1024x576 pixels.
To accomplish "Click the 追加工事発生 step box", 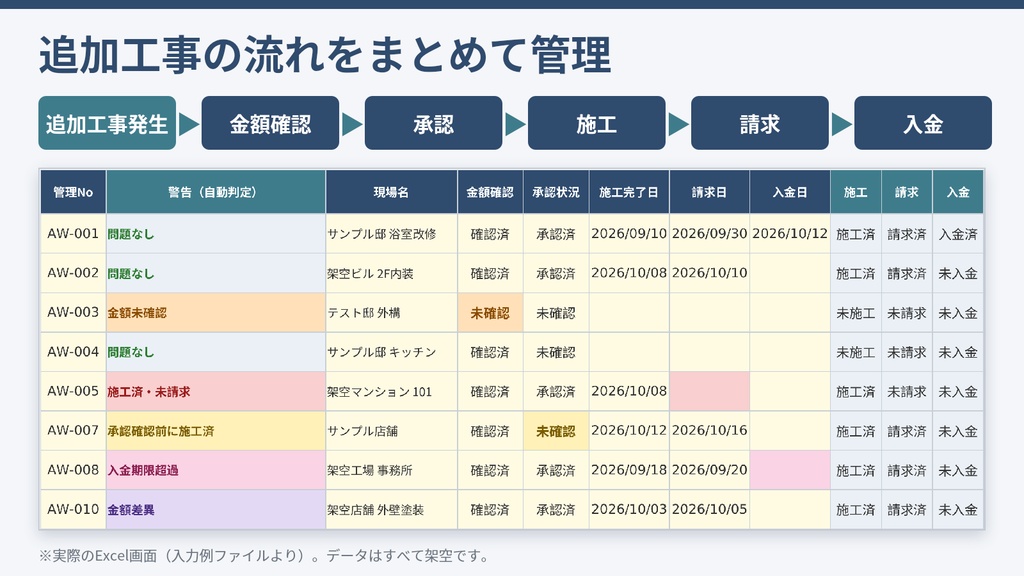I will click(x=107, y=123).
